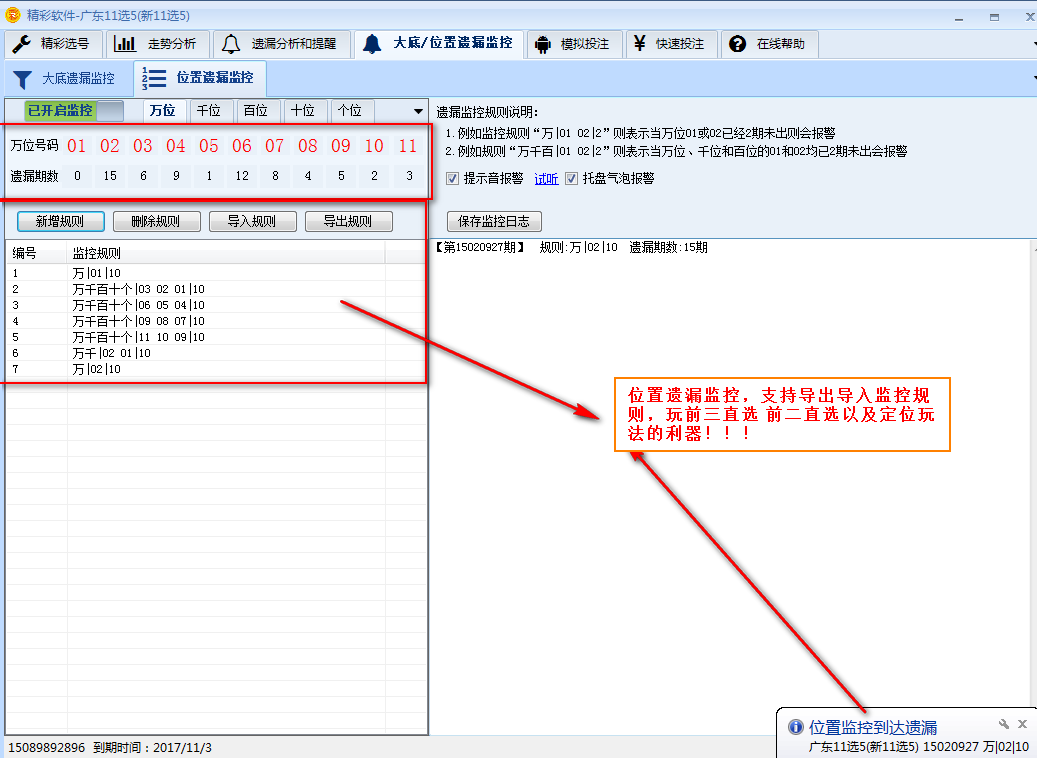Open the wrench settings icon in the notification popup
This screenshot has height=758, width=1037.
click(1004, 724)
